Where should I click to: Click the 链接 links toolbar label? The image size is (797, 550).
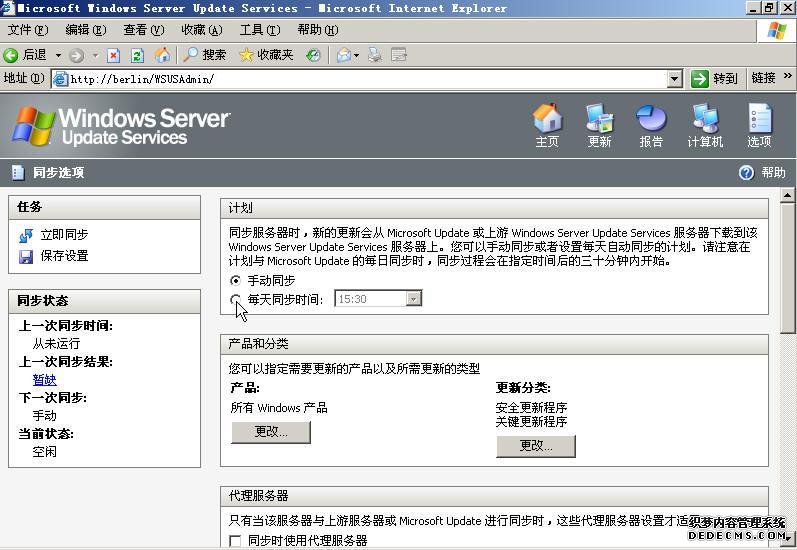point(763,78)
